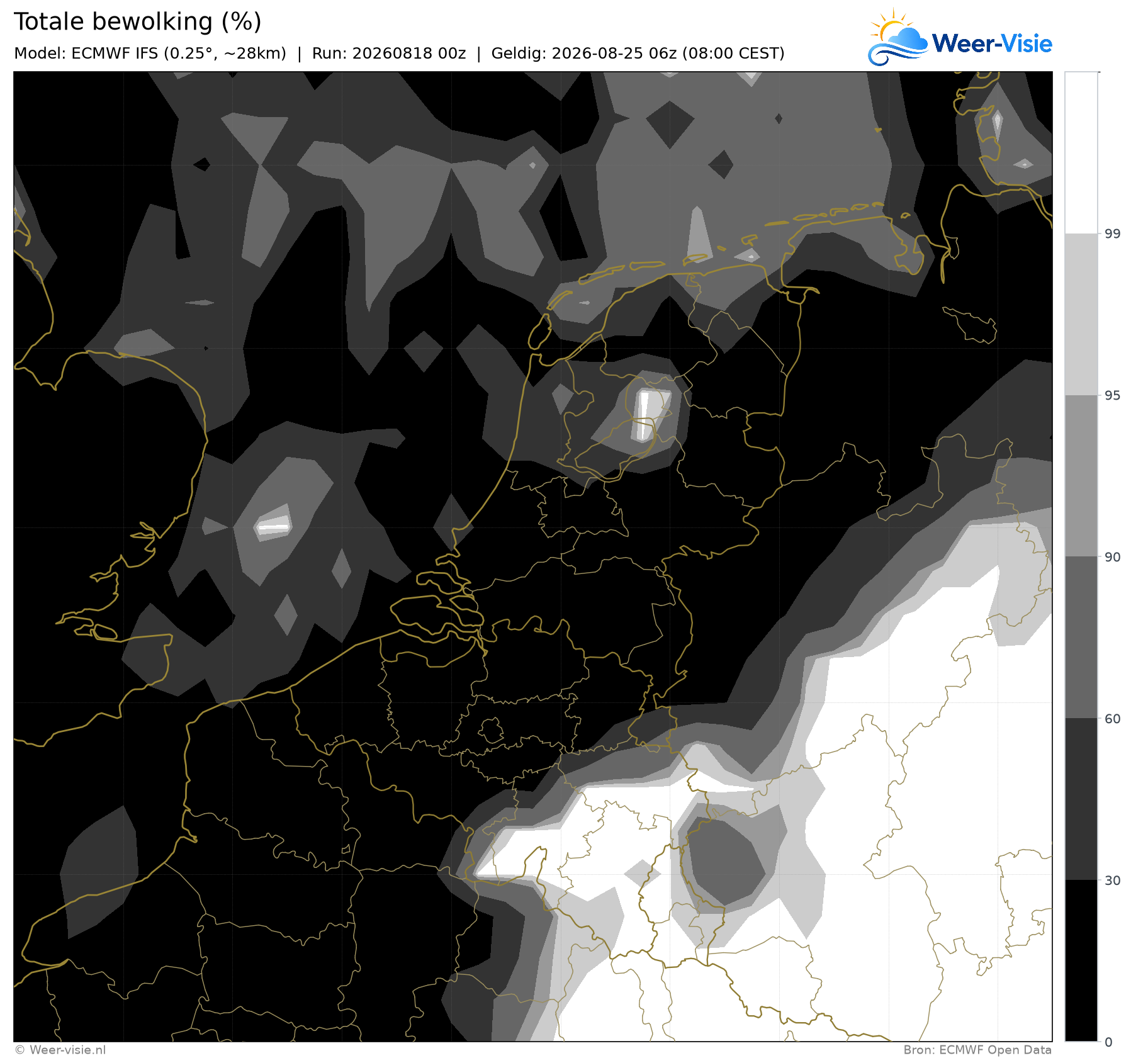1148x1058 pixels.
Task: Click the '© Weer-visie.nl' copyright text
Action: [60, 1050]
